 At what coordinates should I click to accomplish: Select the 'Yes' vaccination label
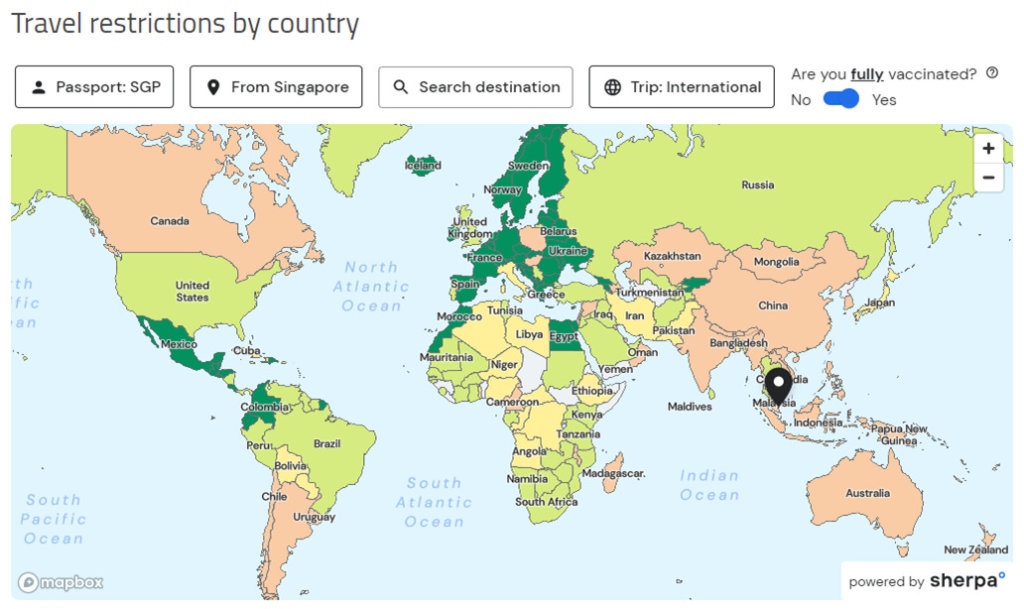coord(884,100)
